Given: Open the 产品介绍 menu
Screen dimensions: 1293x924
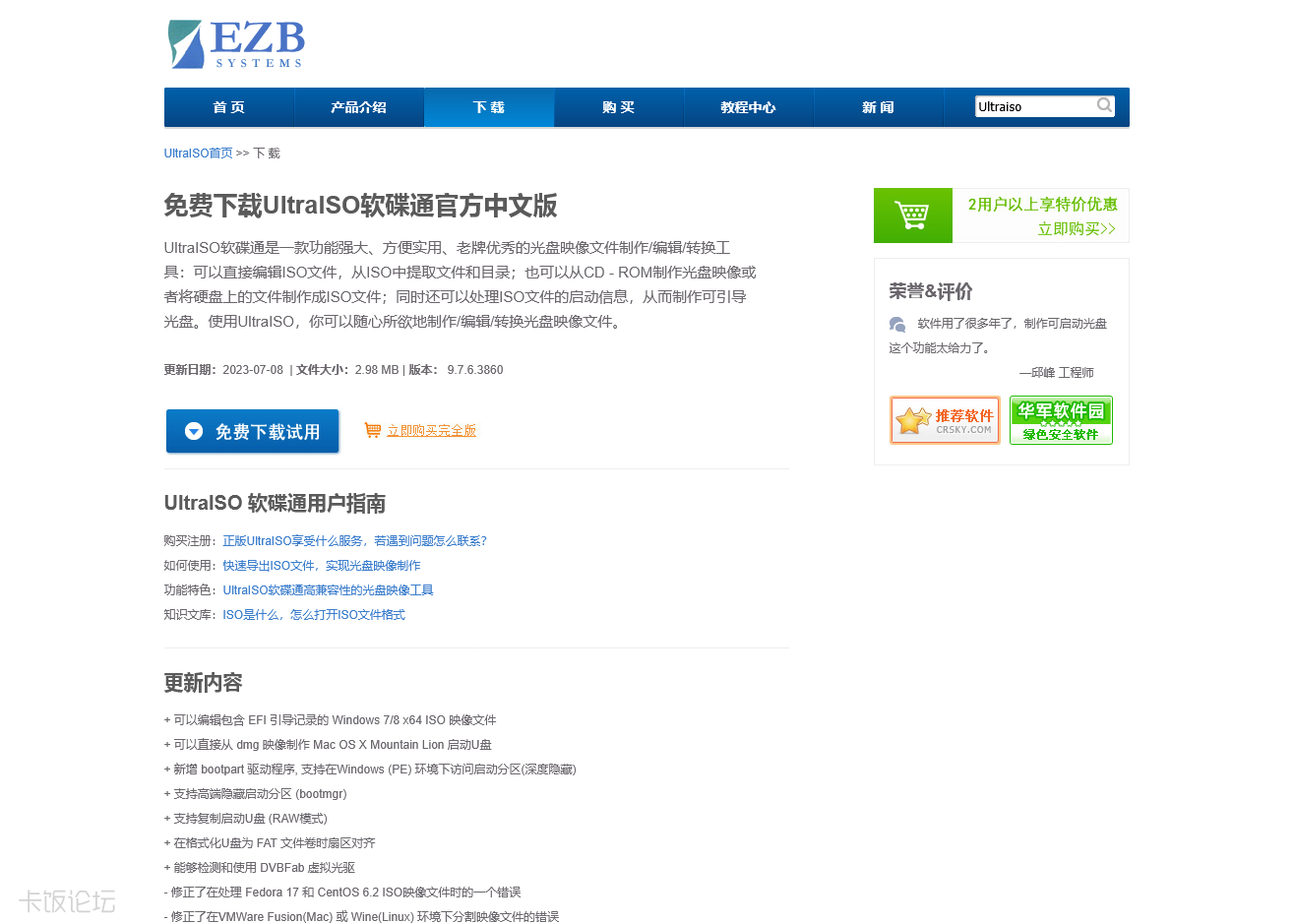Looking at the screenshot, I should 359,106.
